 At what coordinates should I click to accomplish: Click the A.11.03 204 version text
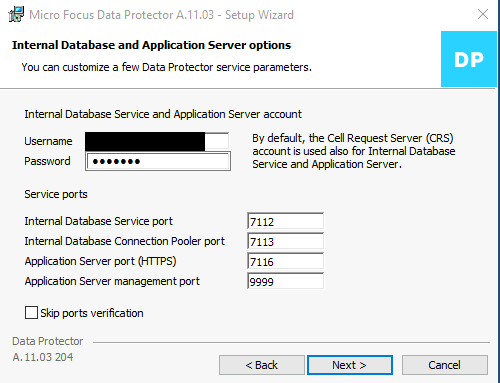coord(43,357)
